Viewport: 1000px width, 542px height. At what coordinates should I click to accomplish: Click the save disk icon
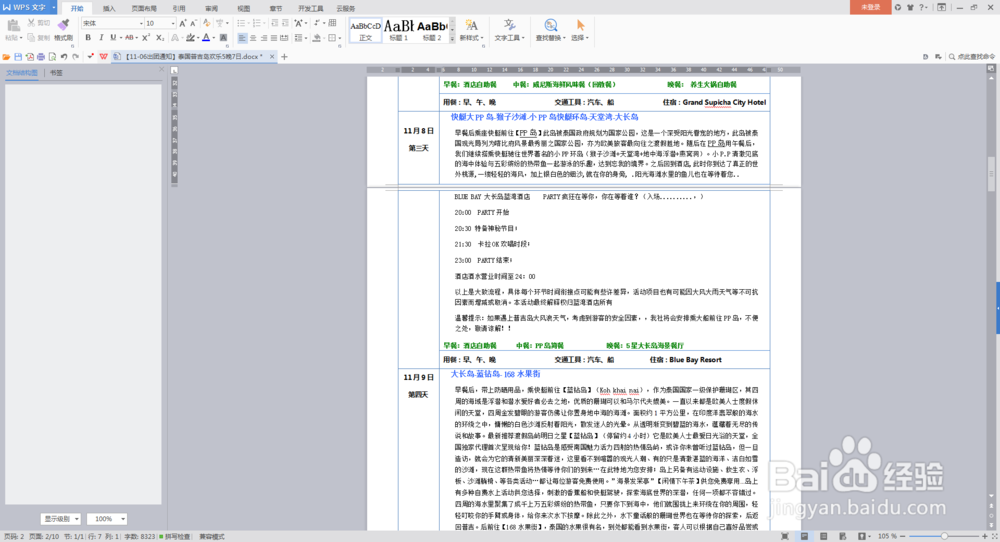pyautogui.click(x=18, y=57)
